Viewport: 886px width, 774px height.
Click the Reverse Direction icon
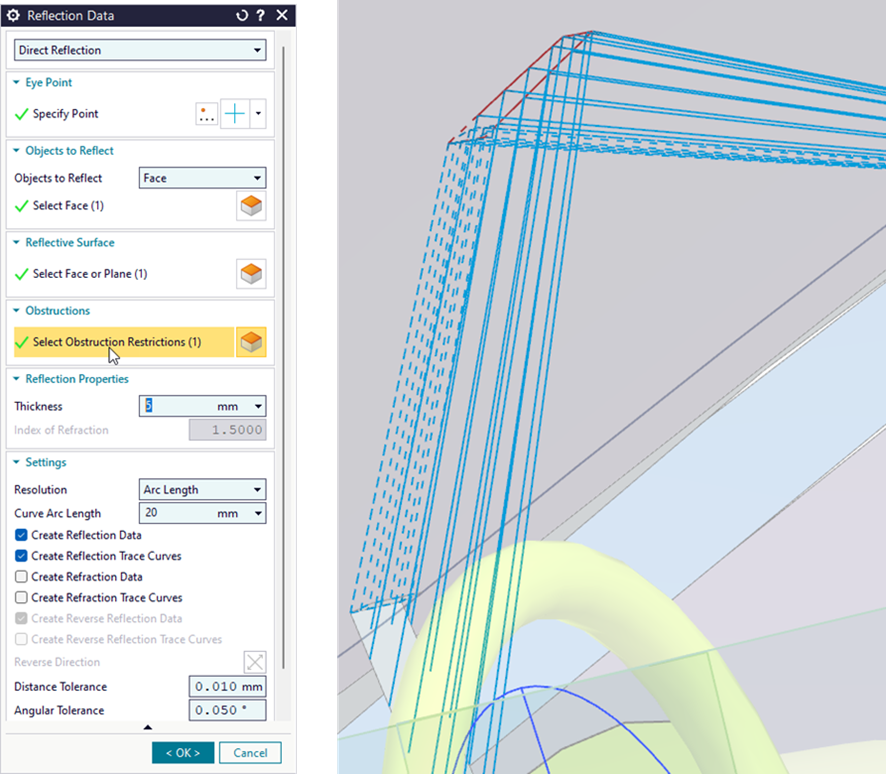255,662
